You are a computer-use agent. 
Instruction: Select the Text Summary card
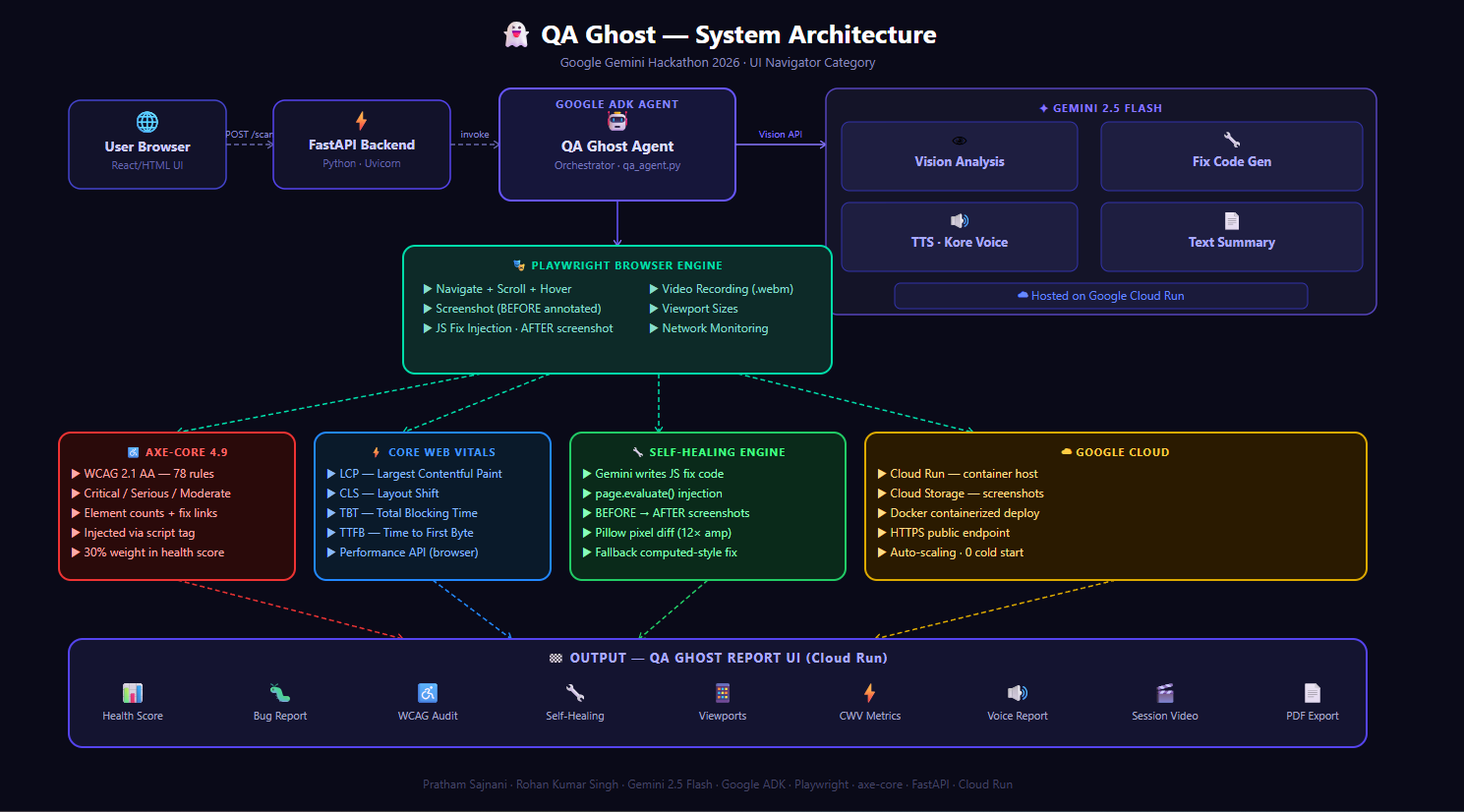click(x=1232, y=237)
